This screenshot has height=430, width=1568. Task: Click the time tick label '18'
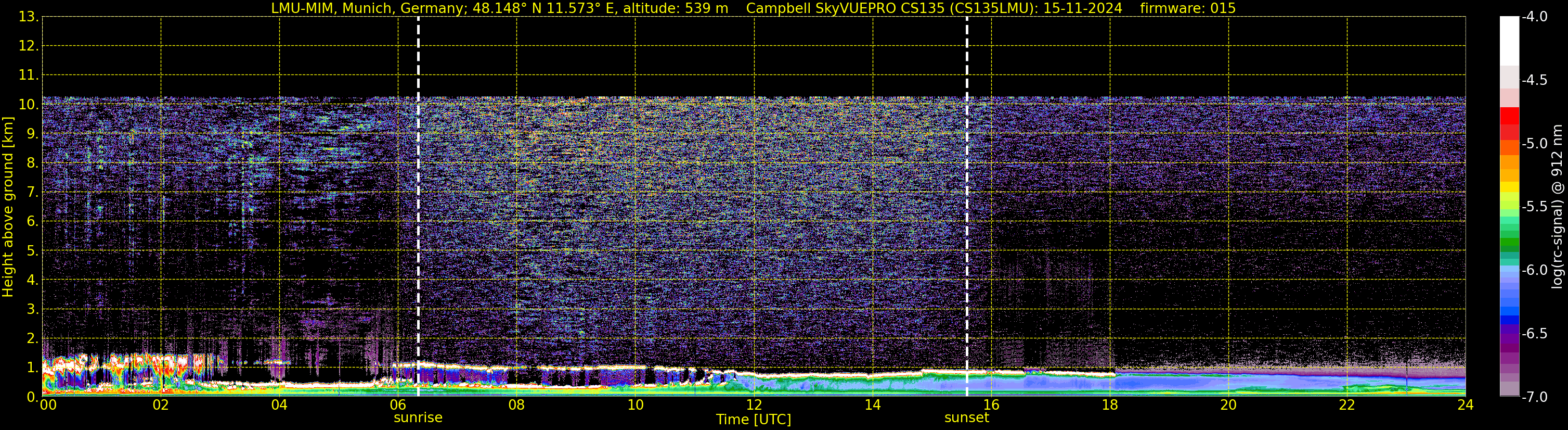point(1110,406)
